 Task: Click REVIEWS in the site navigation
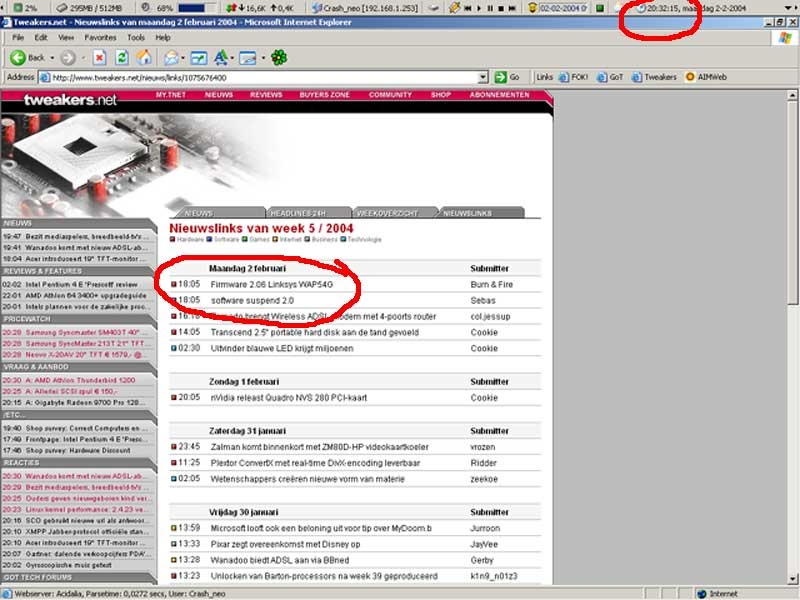coord(266,95)
